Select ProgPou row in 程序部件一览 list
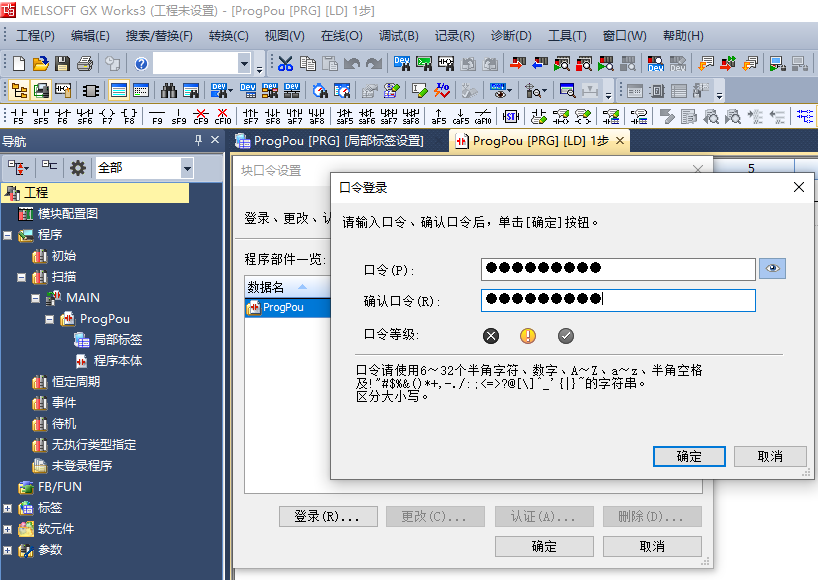Screen dimensions: 818x580 [x=283, y=308]
